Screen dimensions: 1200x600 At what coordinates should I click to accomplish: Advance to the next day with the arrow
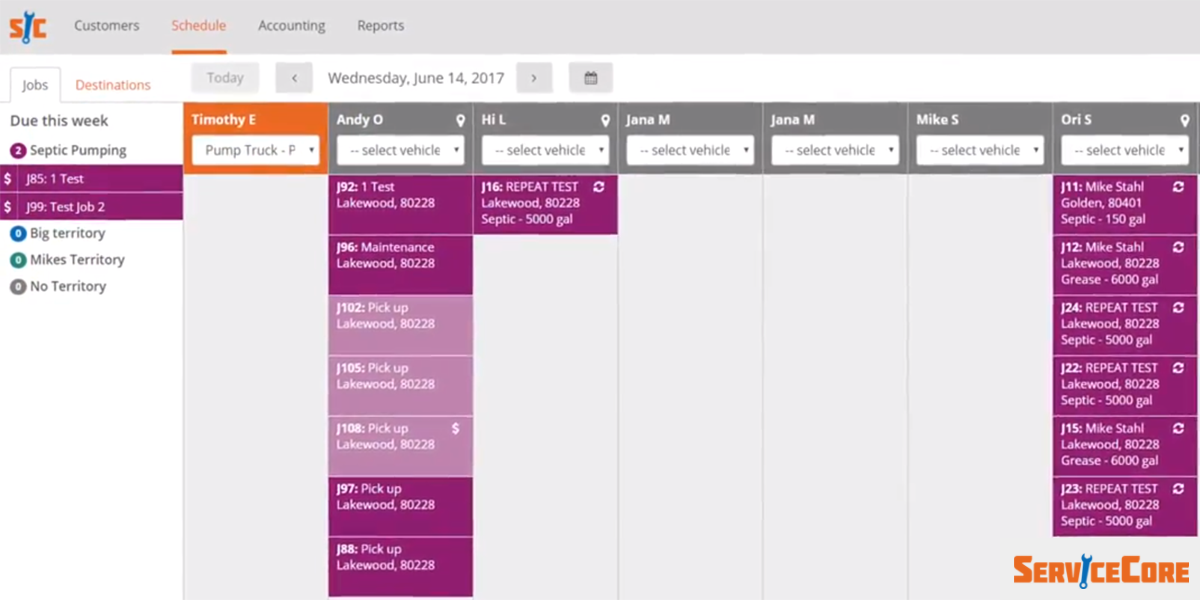click(535, 77)
